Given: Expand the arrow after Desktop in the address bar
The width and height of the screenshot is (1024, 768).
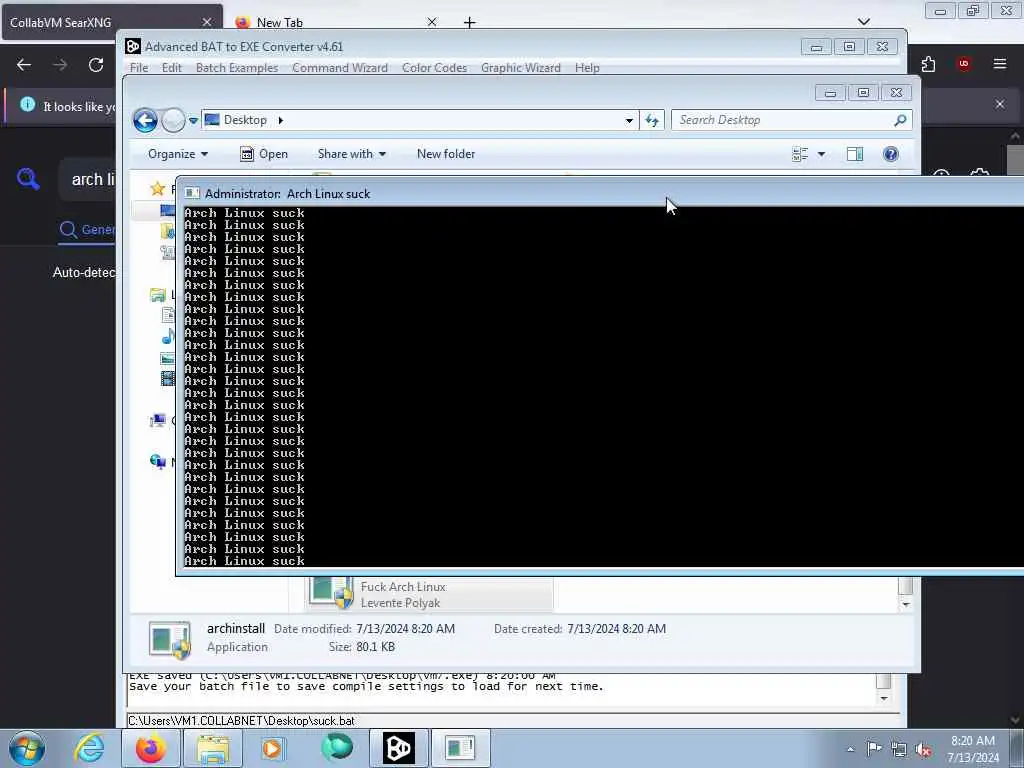Looking at the screenshot, I should click(x=281, y=120).
